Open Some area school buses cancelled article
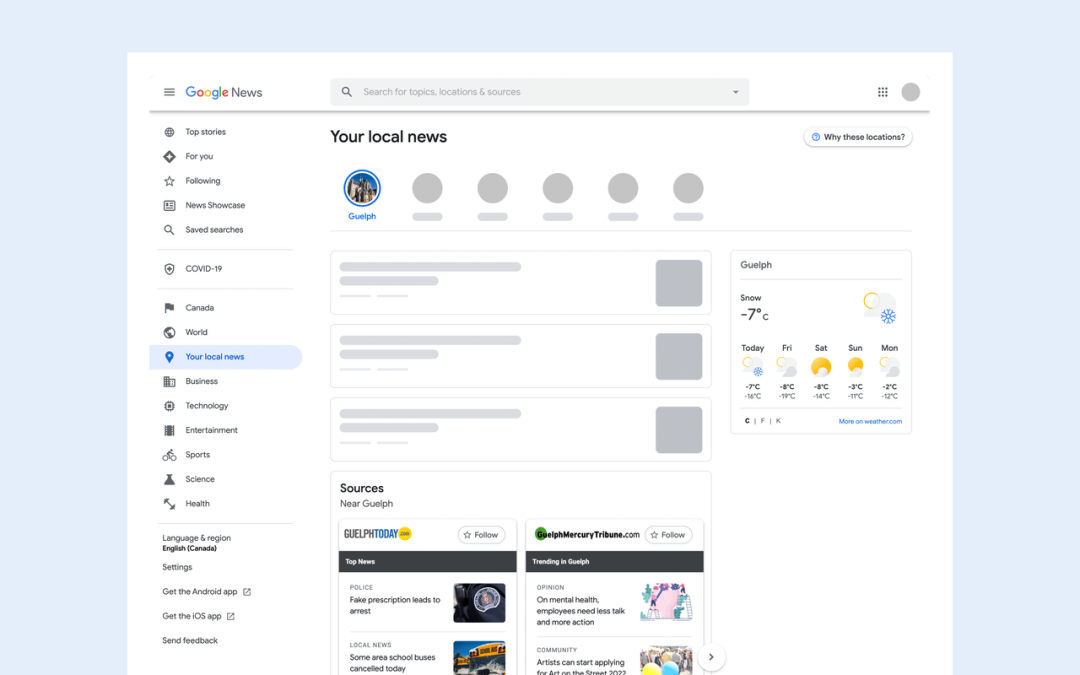This screenshot has height=675, width=1080. click(x=393, y=663)
